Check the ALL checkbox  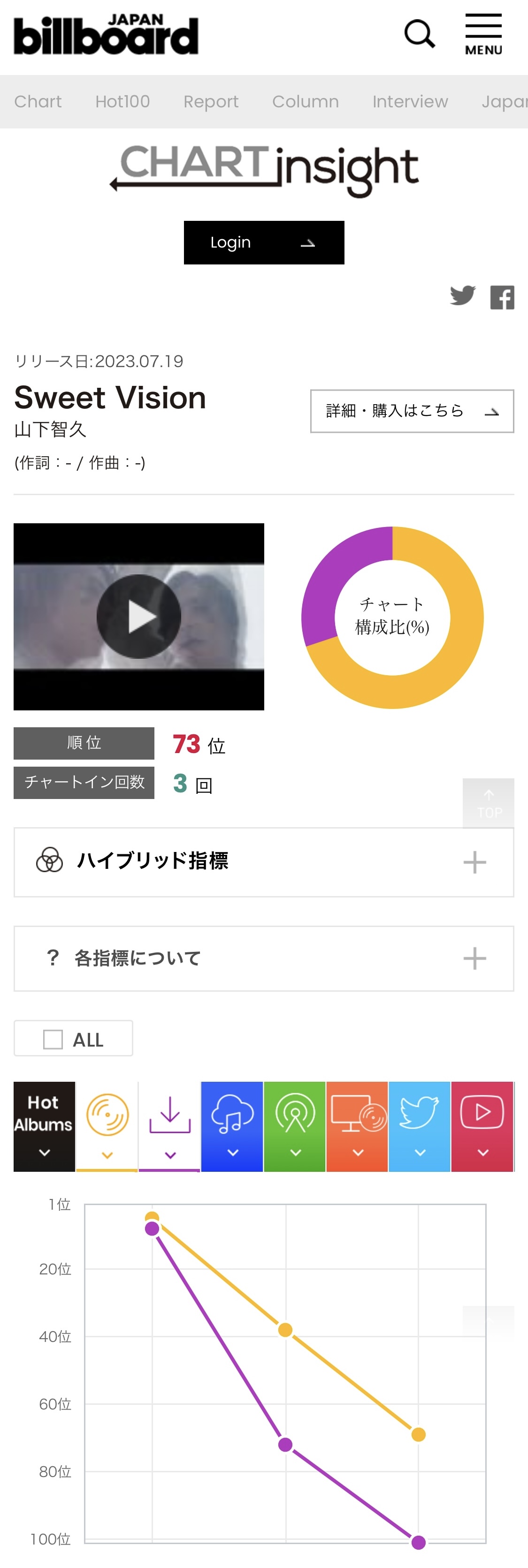(x=53, y=1039)
